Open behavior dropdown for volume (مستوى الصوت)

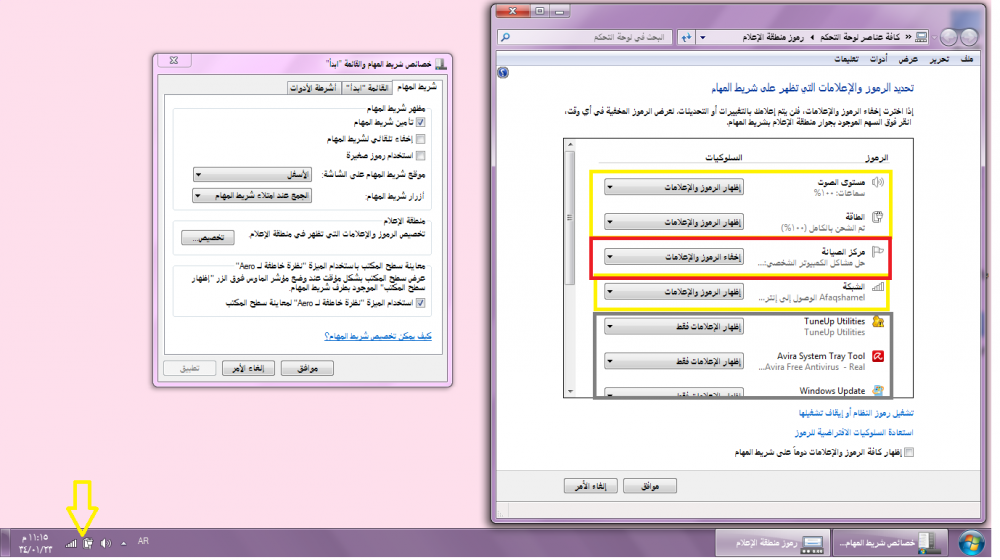click(675, 187)
